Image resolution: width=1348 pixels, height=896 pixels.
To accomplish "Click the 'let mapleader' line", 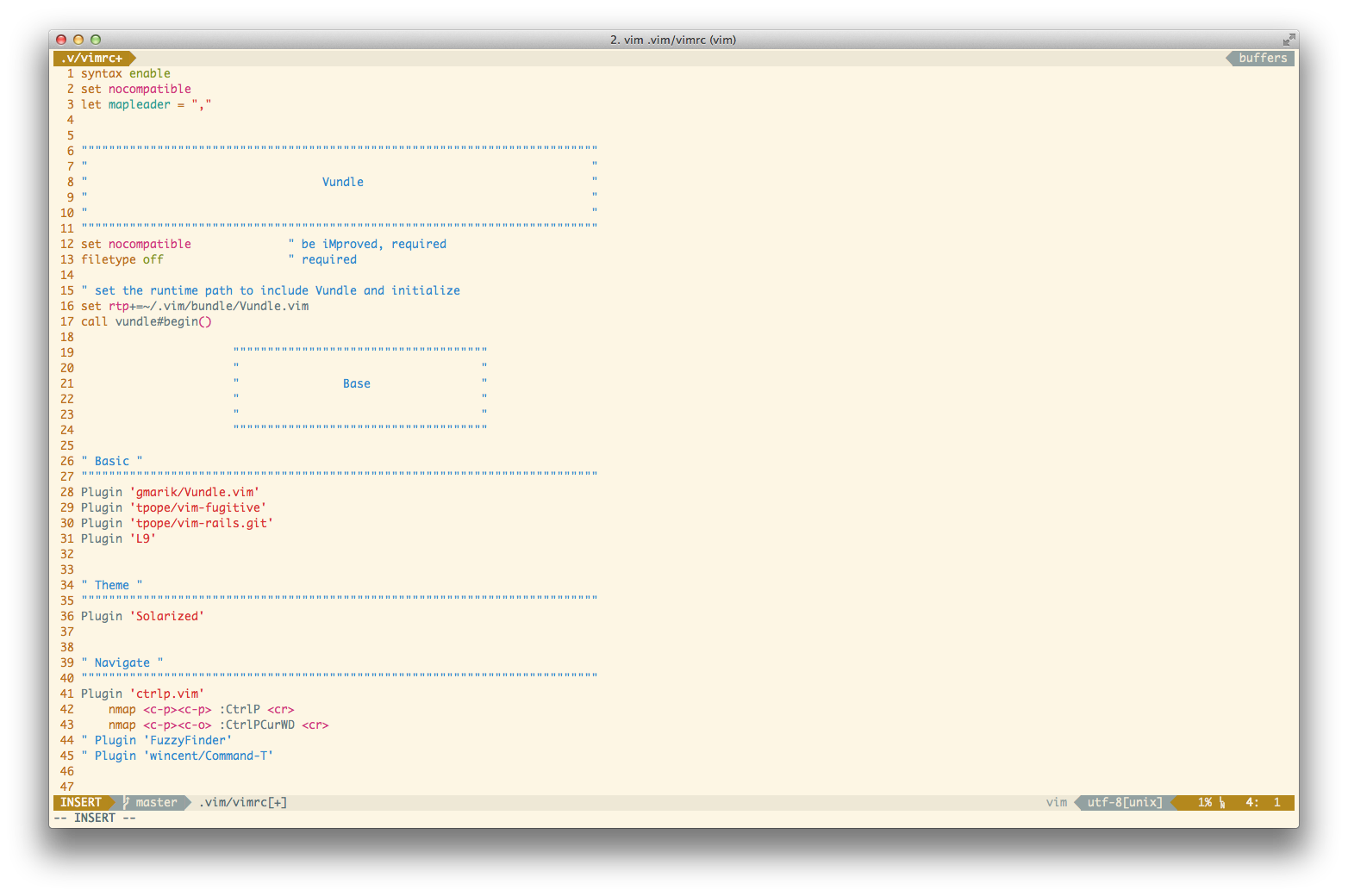I will click(x=147, y=104).
